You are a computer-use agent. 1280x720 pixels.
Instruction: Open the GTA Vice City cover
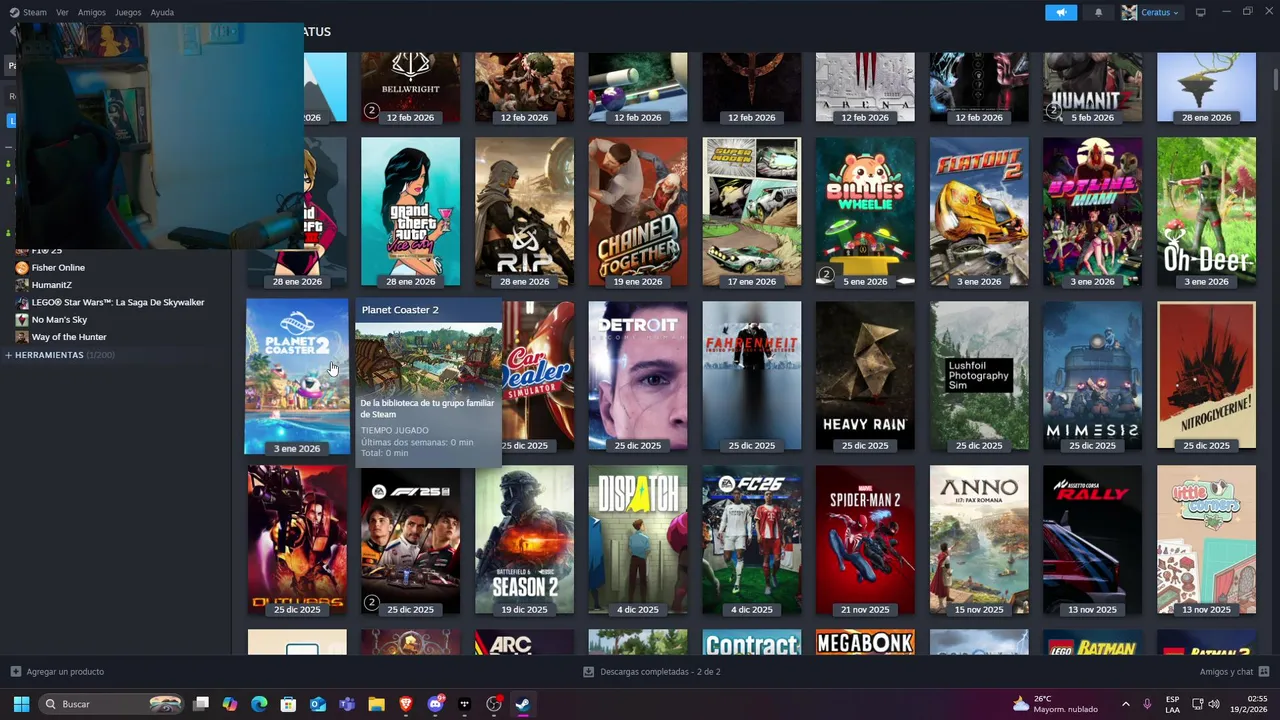410,211
